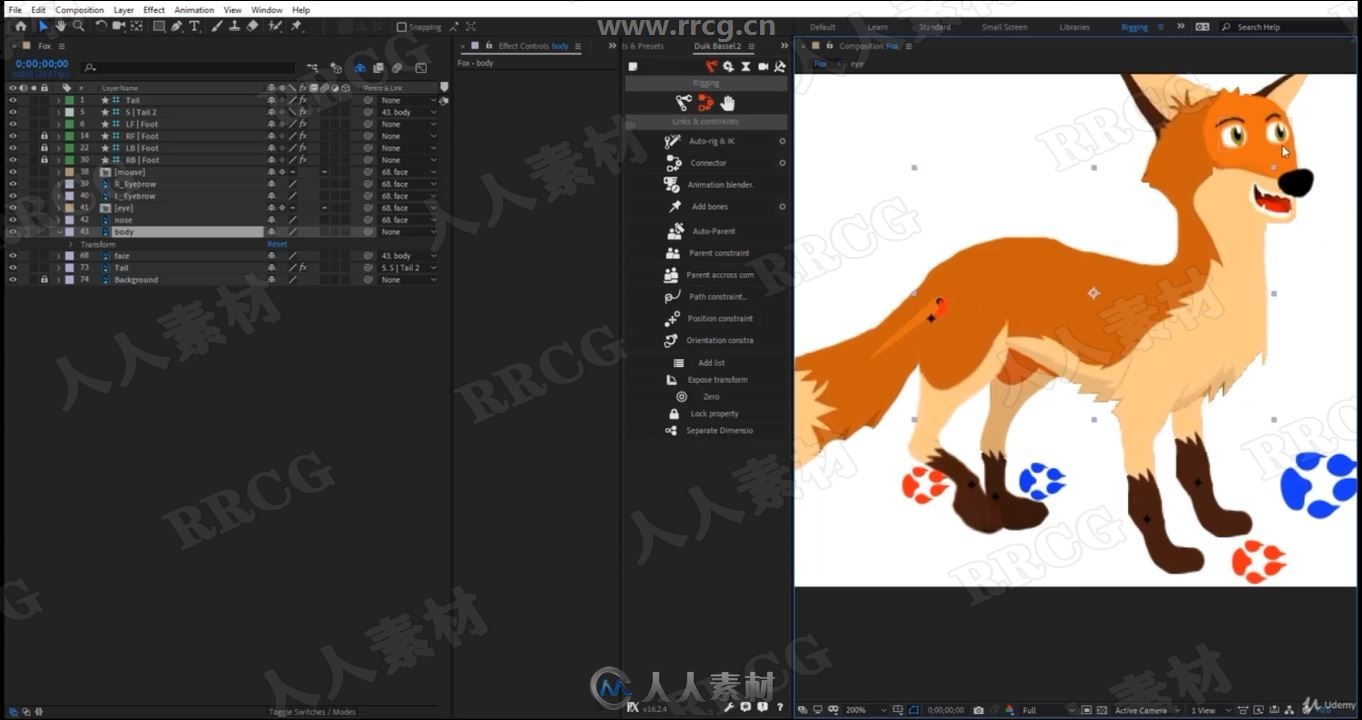Select the Unified Camera tool

tap(119, 26)
